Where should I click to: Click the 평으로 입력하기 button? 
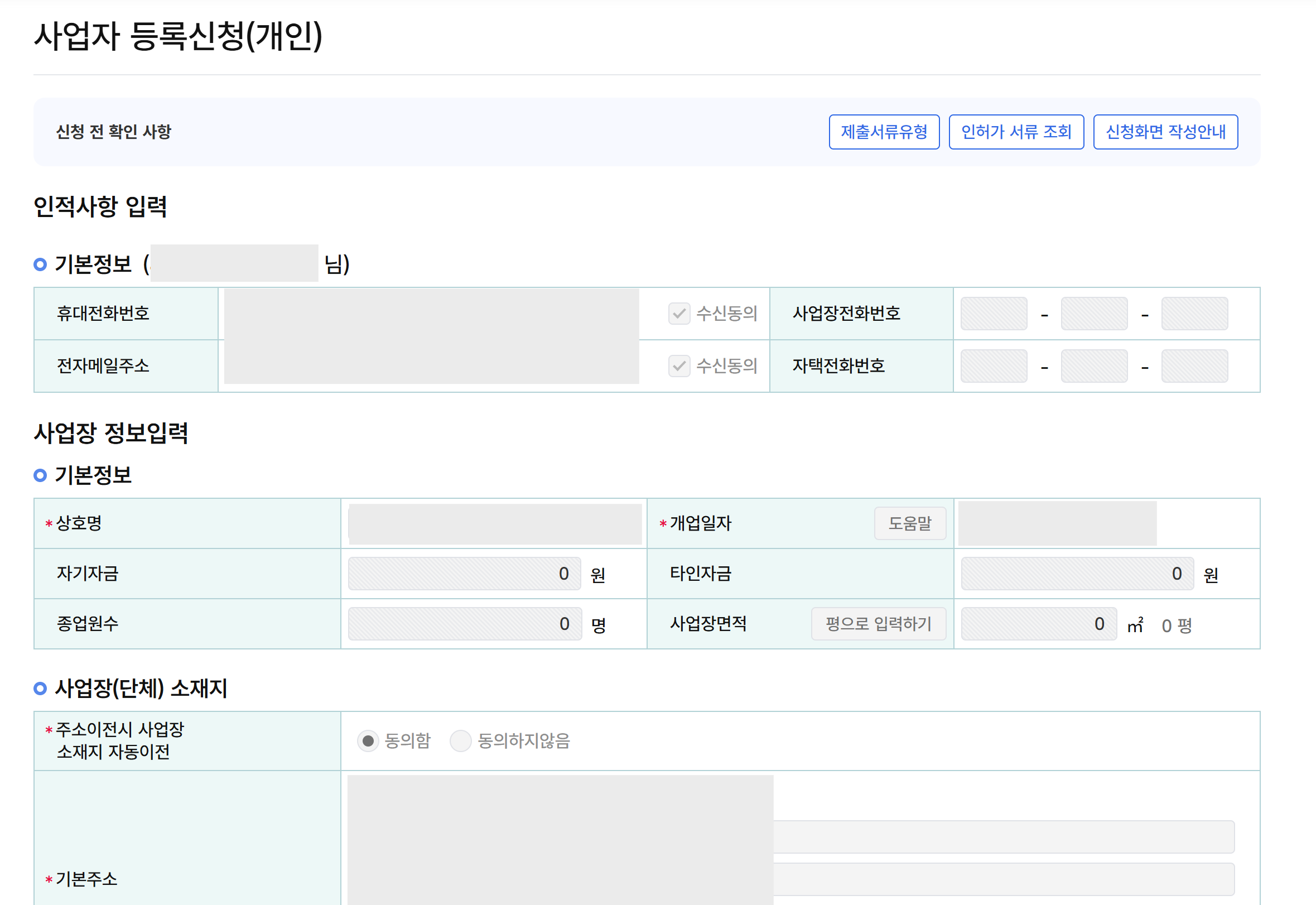click(x=878, y=624)
